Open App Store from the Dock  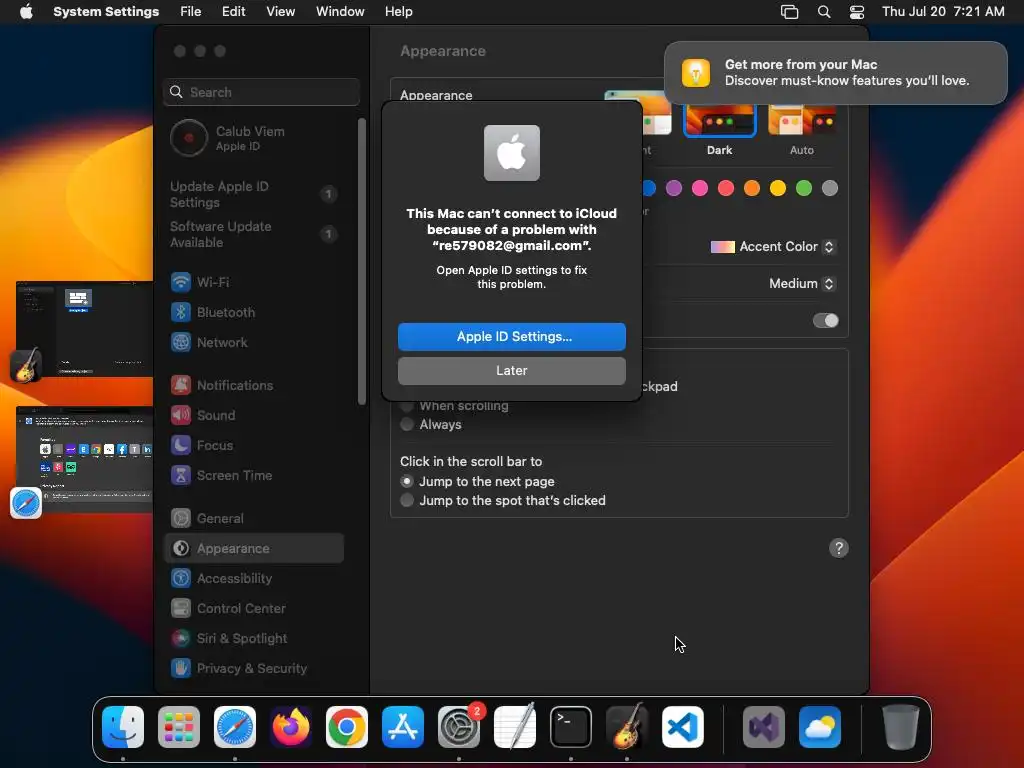[x=403, y=727]
